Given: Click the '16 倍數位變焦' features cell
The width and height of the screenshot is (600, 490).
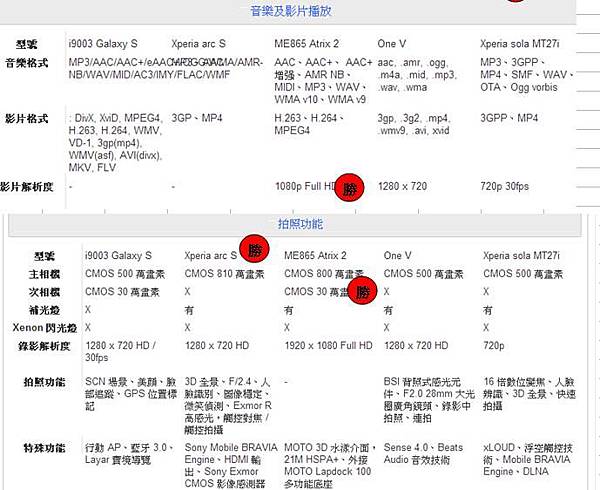Looking at the screenshot, I should [x=529, y=394].
